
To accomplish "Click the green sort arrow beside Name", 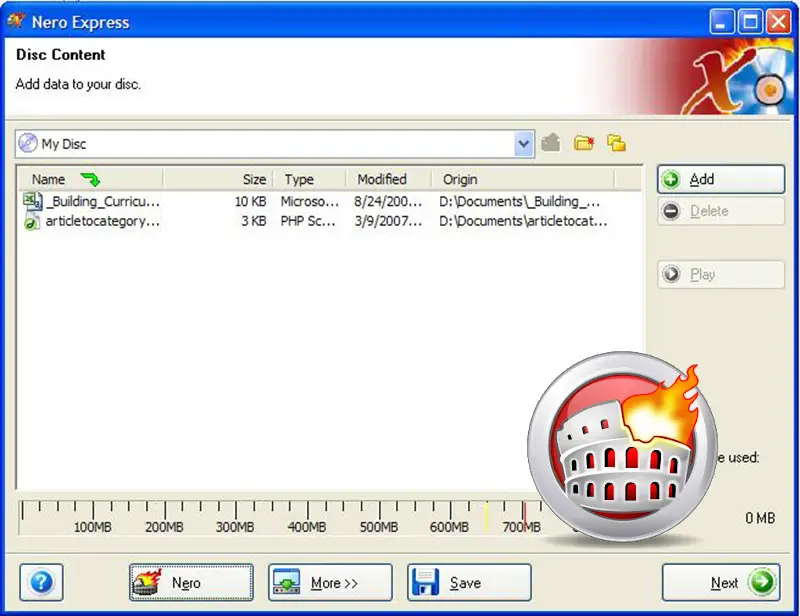I will pos(90,179).
